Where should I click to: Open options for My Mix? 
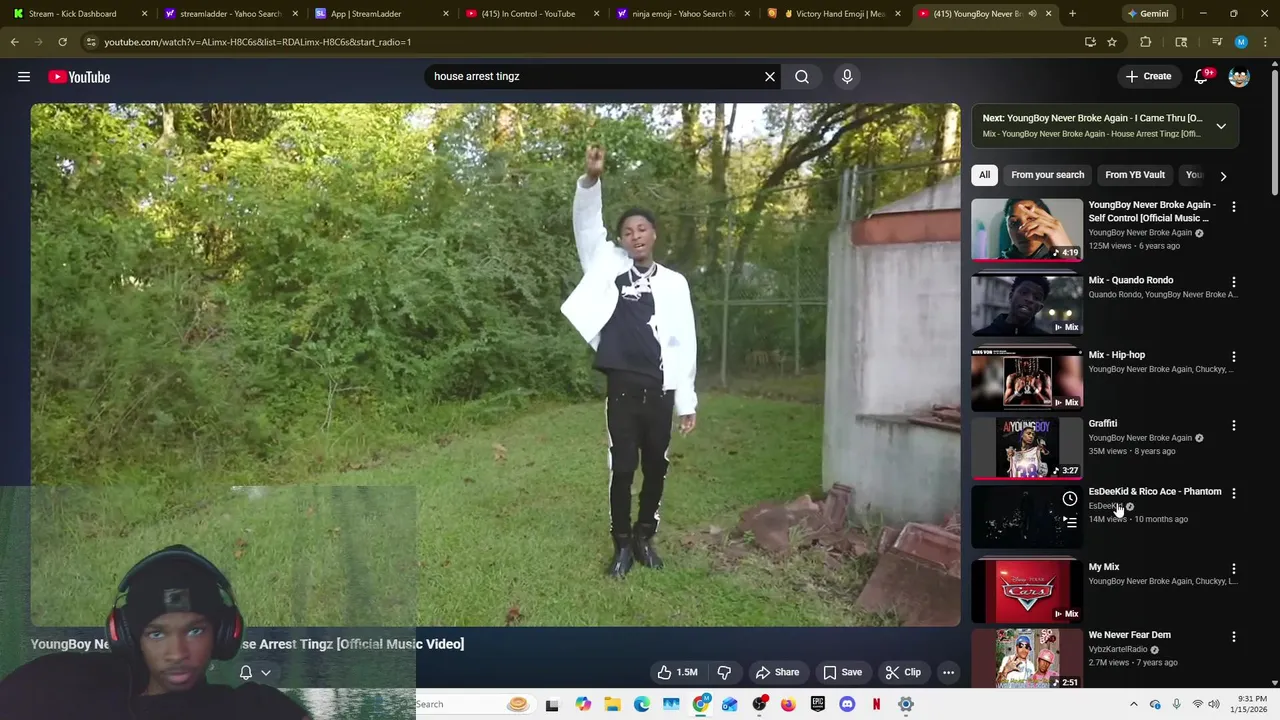tap(1234, 569)
